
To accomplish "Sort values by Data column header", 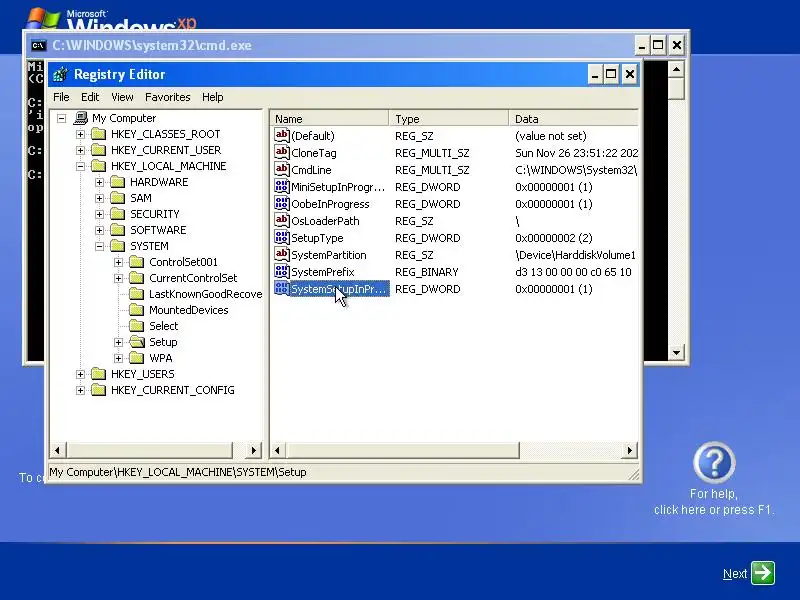I will (x=573, y=119).
